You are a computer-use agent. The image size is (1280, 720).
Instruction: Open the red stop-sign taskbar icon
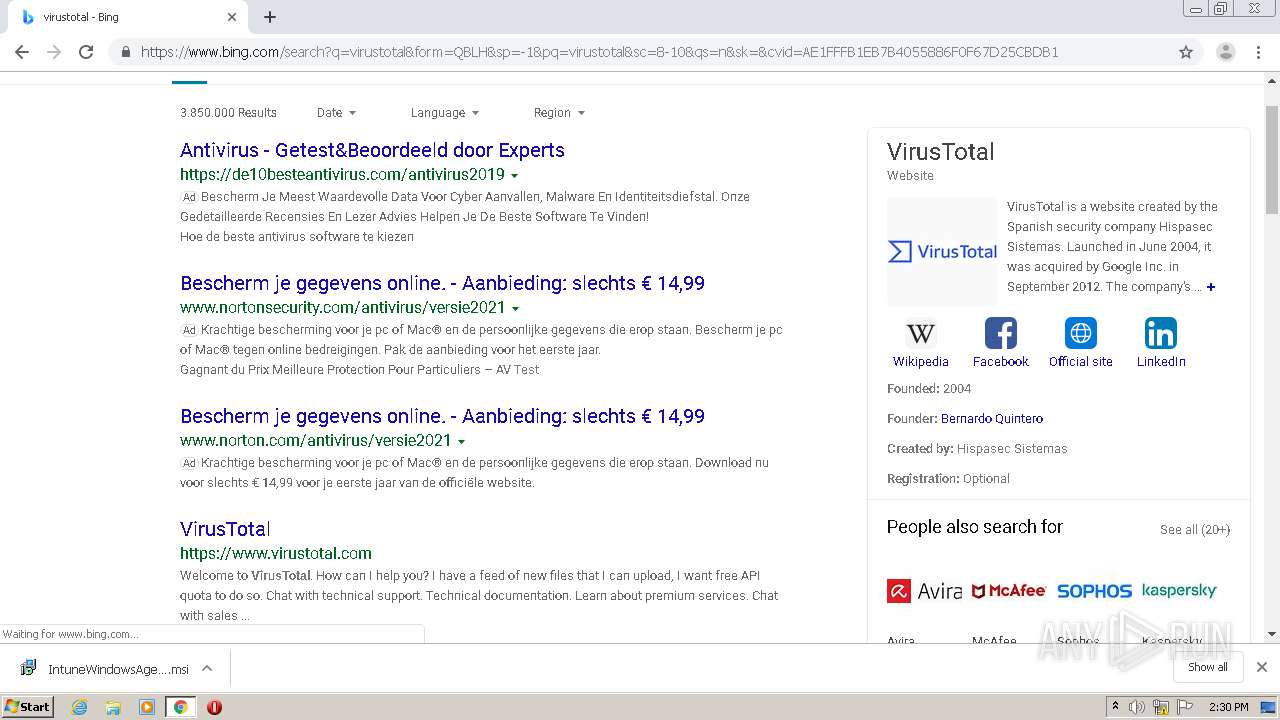[214, 707]
